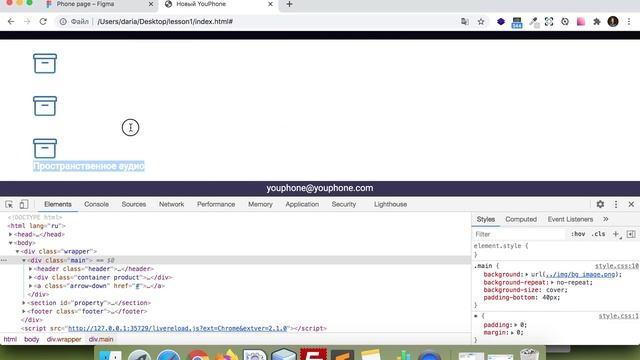Close the DevTools panel
This screenshot has width=640, height=360.
(631, 204)
